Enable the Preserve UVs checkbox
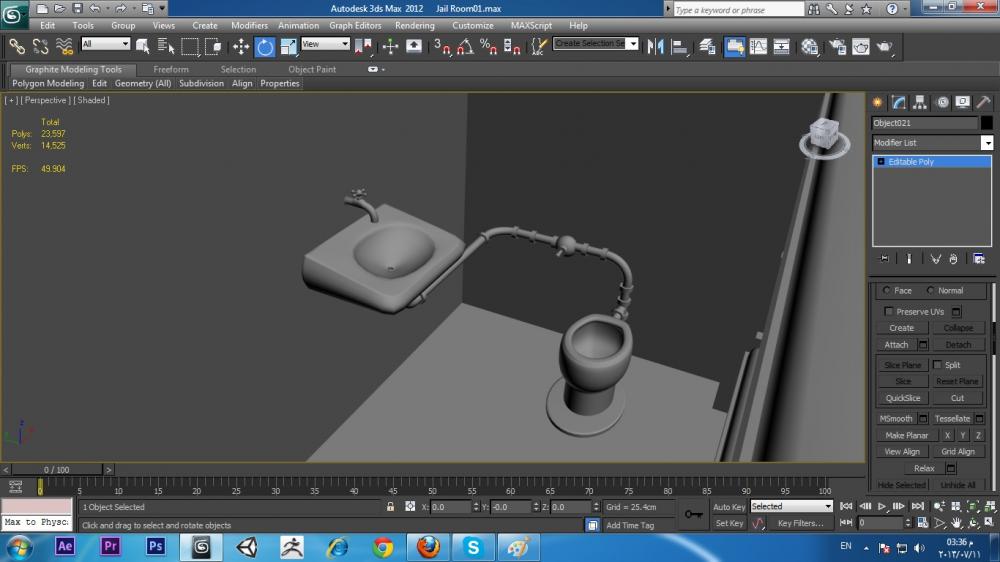The image size is (1000, 562). pyautogui.click(x=889, y=311)
